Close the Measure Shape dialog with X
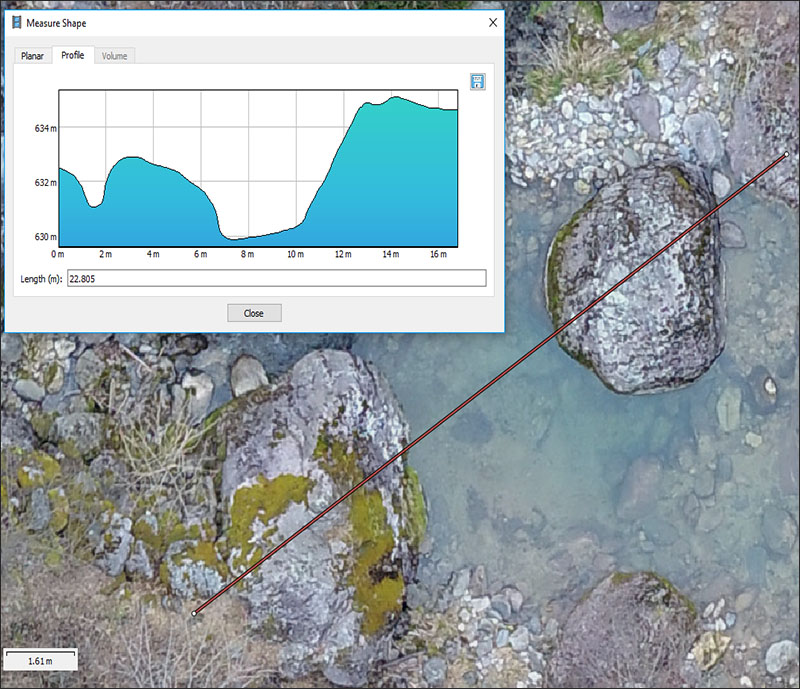Viewport: 800px width, 689px height. coord(493,22)
